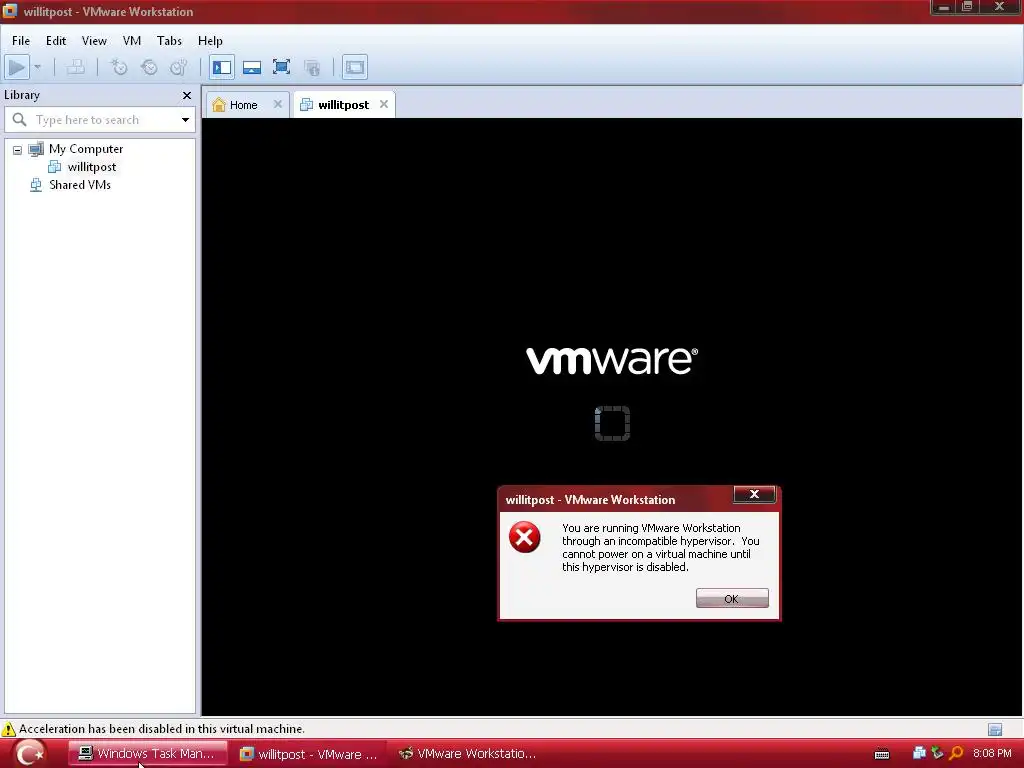
Task: Close the willitpost tab
Action: click(x=384, y=104)
